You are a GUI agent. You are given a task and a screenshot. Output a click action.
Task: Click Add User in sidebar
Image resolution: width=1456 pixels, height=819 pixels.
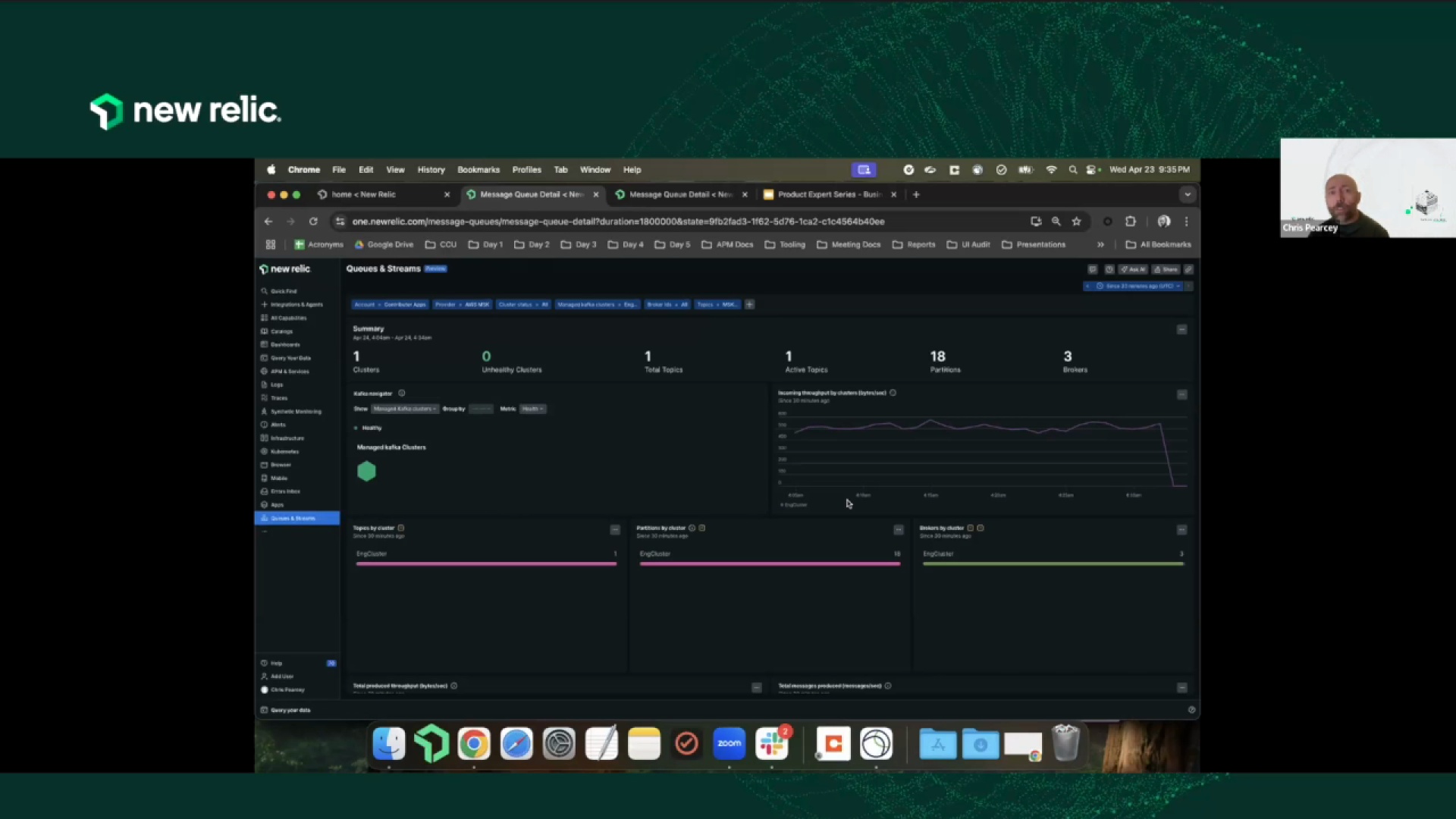278,676
